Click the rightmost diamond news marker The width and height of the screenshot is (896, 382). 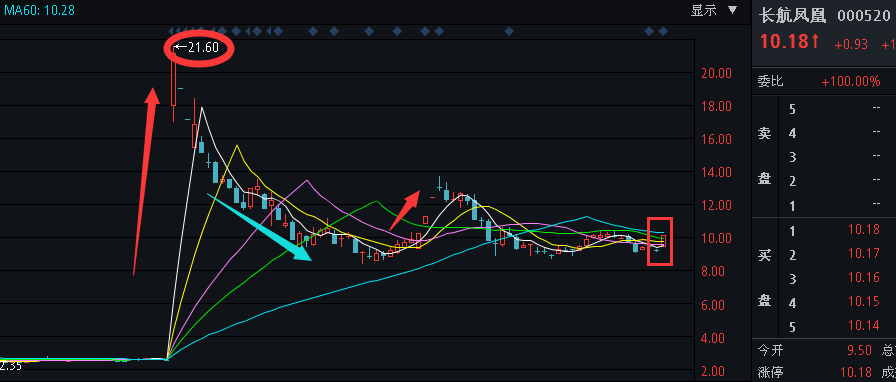[x=663, y=31]
